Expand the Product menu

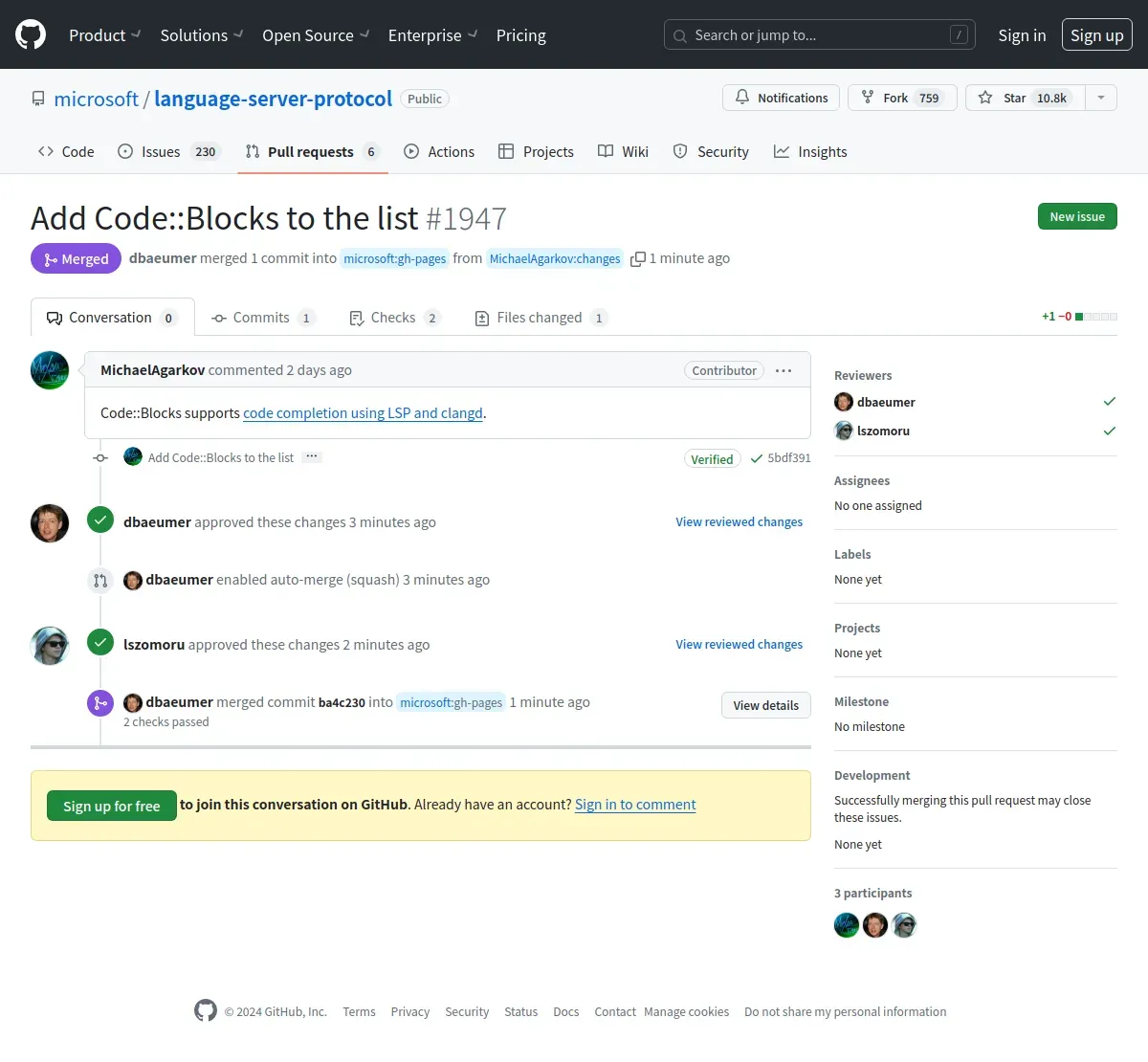pyautogui.click(x=105, y=35)
